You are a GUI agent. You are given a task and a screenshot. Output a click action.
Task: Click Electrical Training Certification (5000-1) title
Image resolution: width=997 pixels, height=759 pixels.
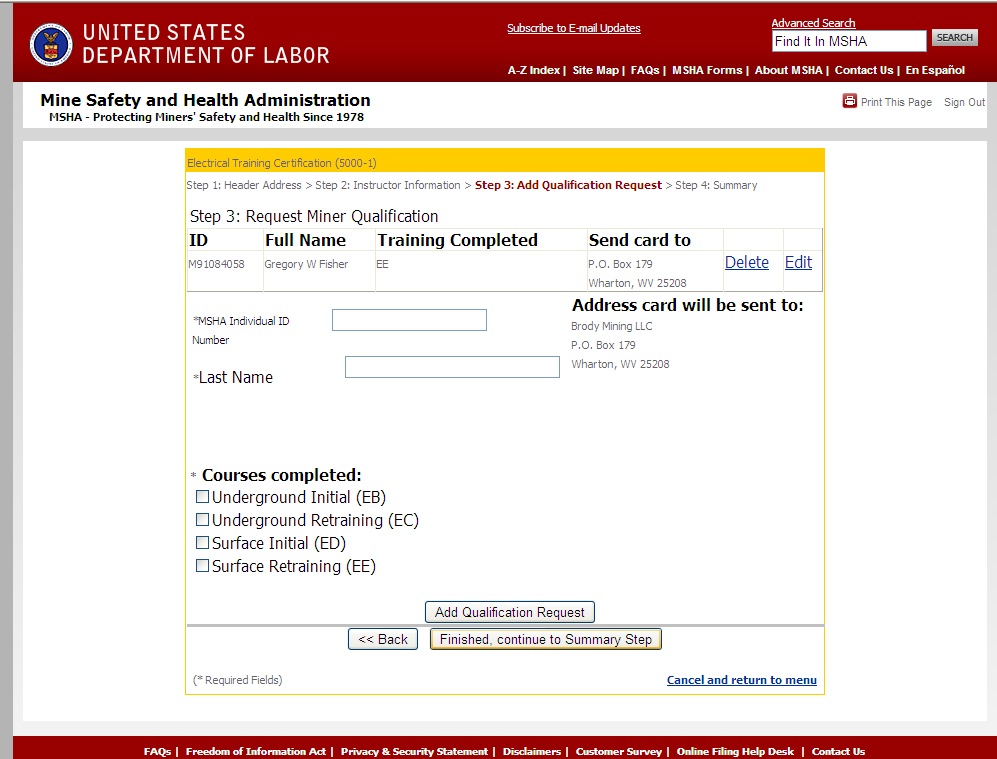click(x=282, y=163)
